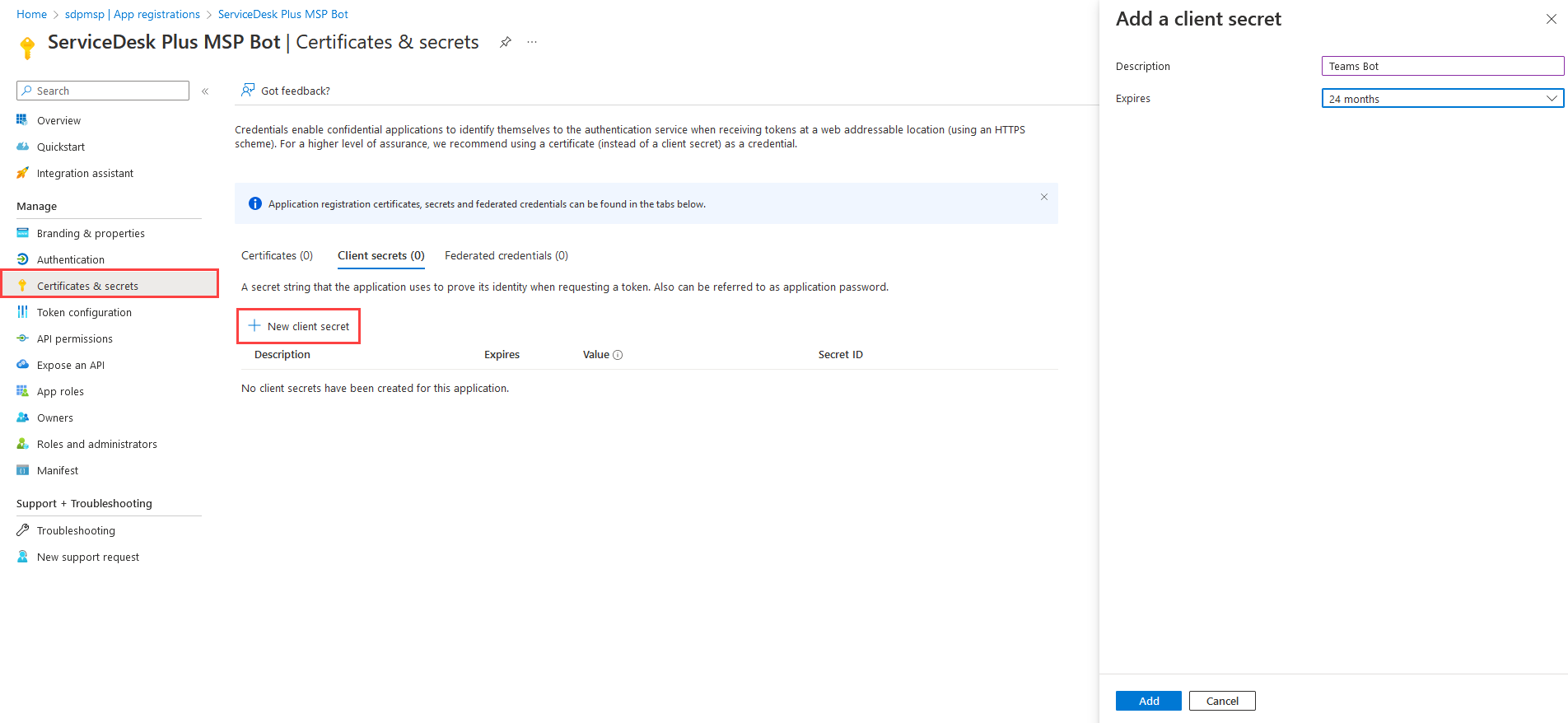Screen dimensions: 1568x723
Task: Click New client secret label
Action: (308, 327)
